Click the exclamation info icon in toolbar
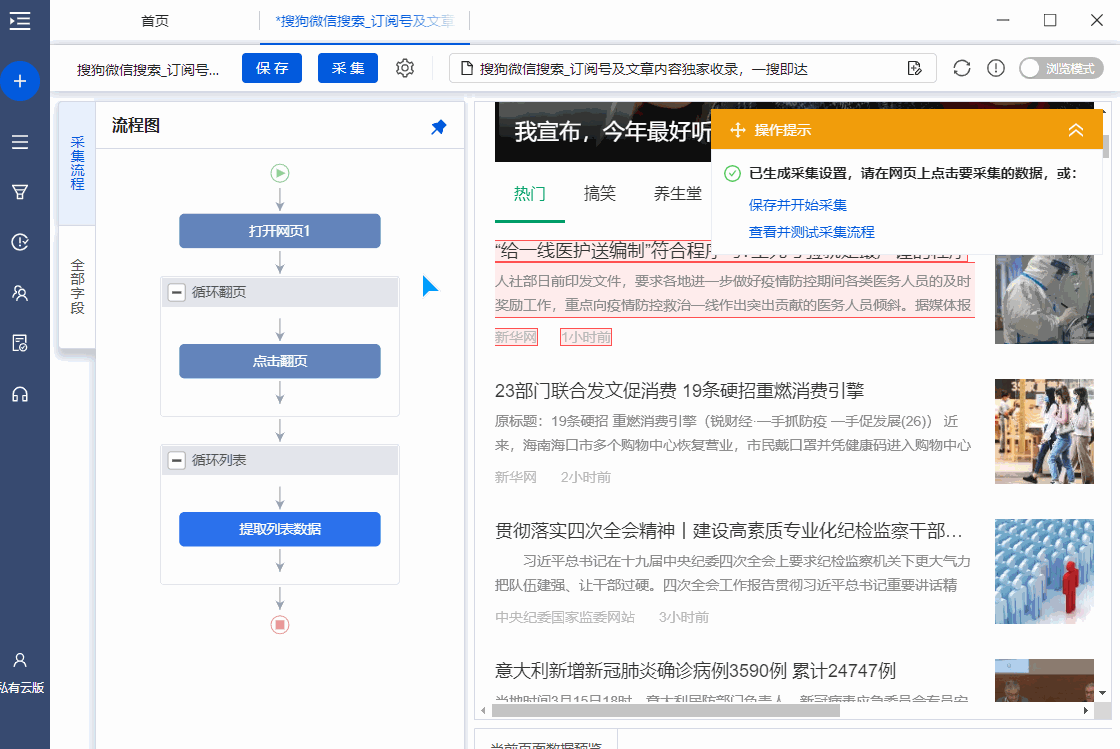Viewport: 1120px width, 749px height. coord(996,68)
